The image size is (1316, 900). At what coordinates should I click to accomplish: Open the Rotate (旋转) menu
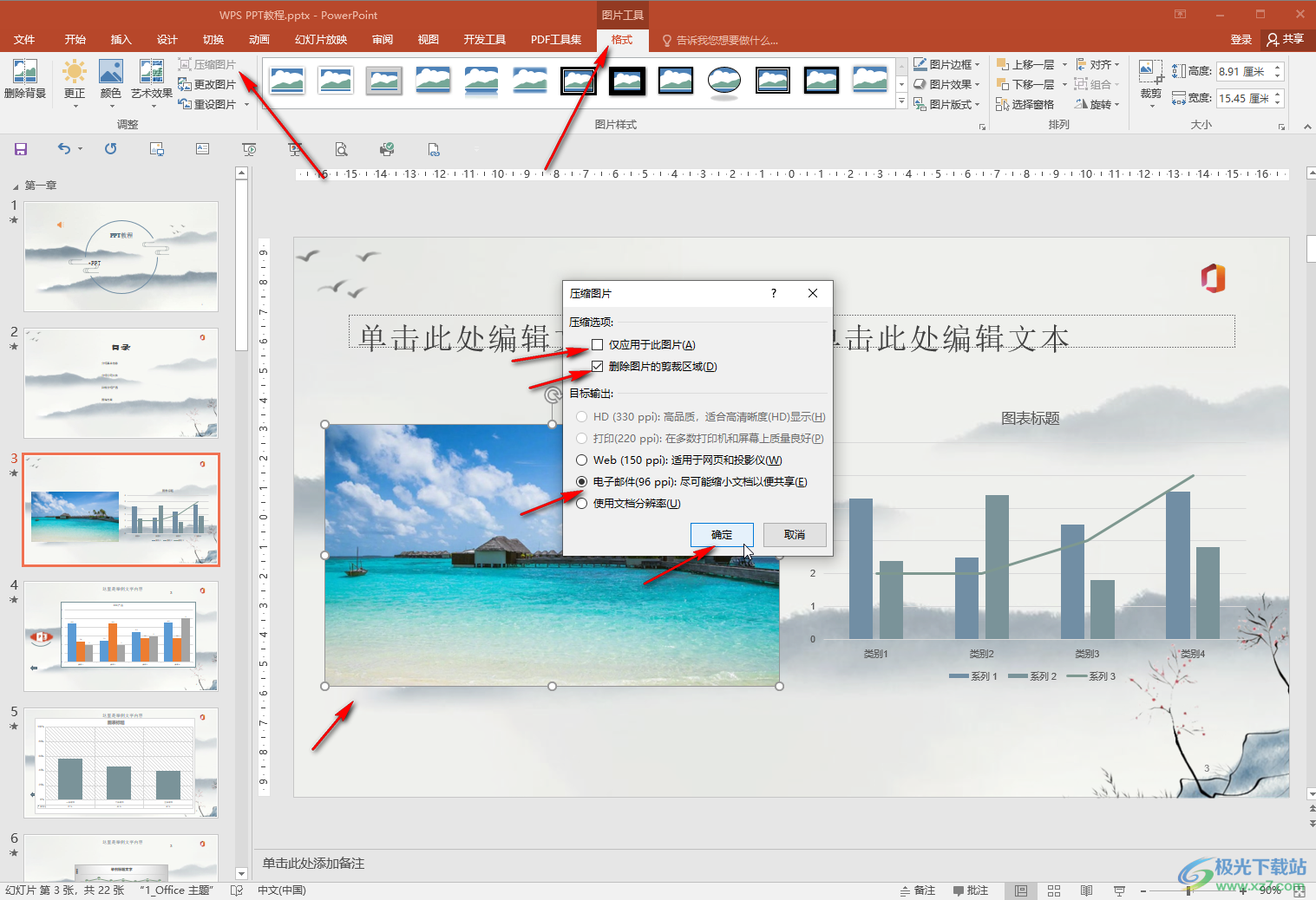click(1097, 104)
